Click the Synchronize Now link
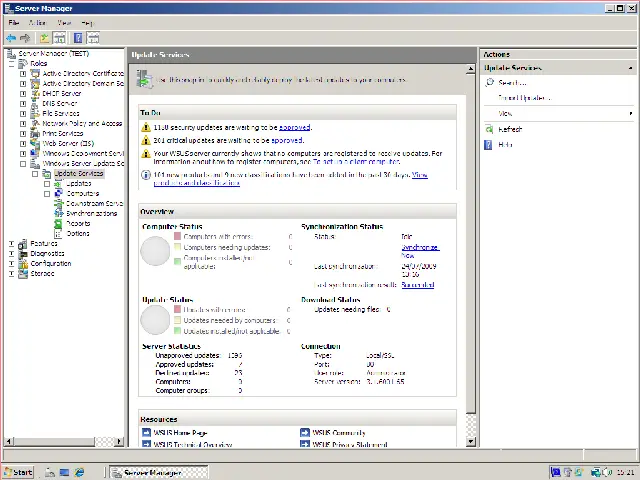The width and height of the screenshot is (640, 480). click(420, 251)
